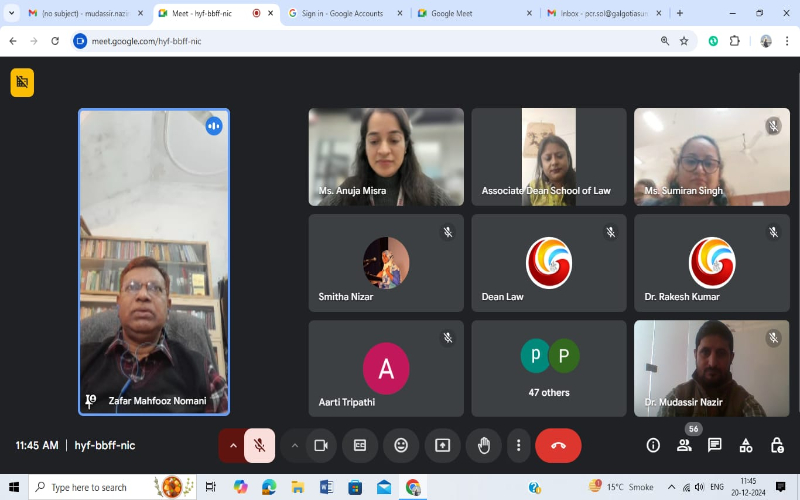Show the people participants list

tap(684, 445)
